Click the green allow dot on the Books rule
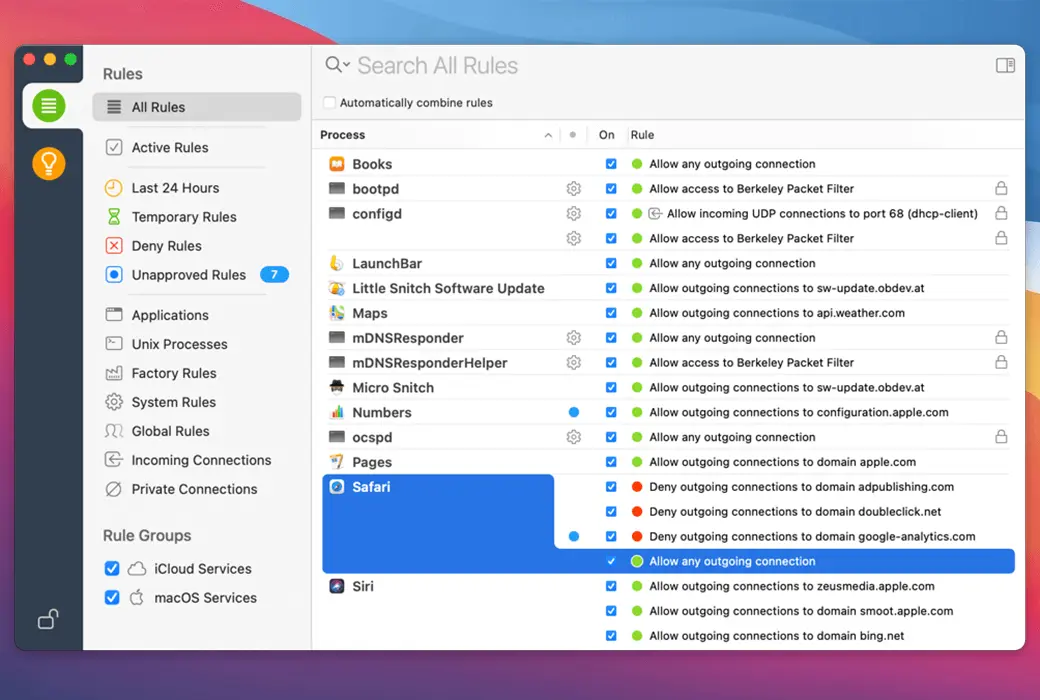 (637, 164)
